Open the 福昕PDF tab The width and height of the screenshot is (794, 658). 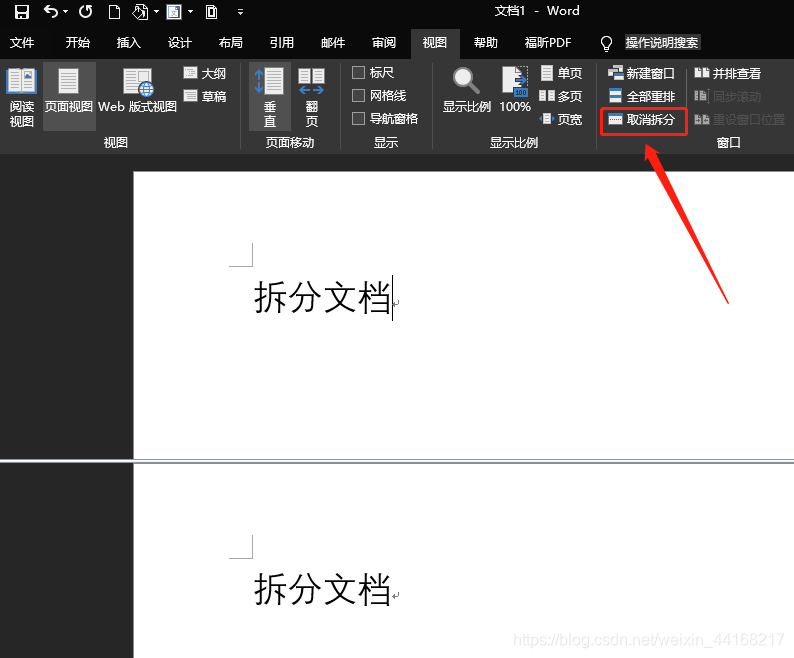(x=548, y=43)
